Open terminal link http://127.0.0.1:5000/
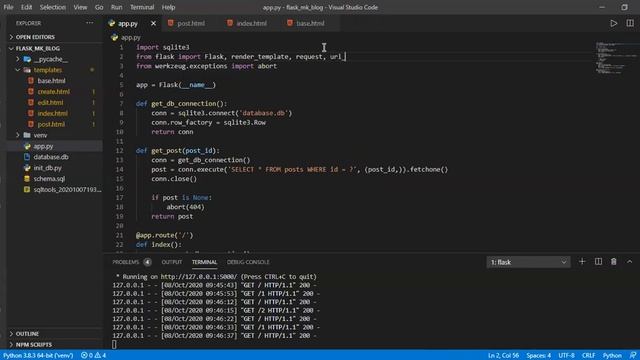Image resolution: width=640 pixels, height=360 pixels. click(198, 277)
